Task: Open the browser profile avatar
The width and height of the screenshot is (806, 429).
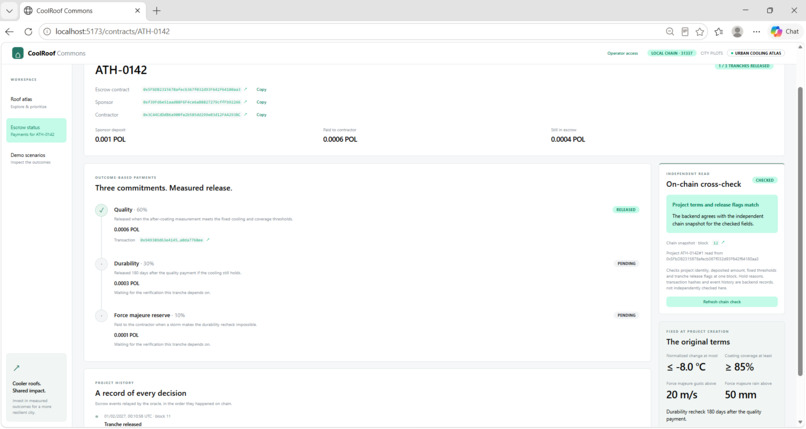Action: coord(737,31)
